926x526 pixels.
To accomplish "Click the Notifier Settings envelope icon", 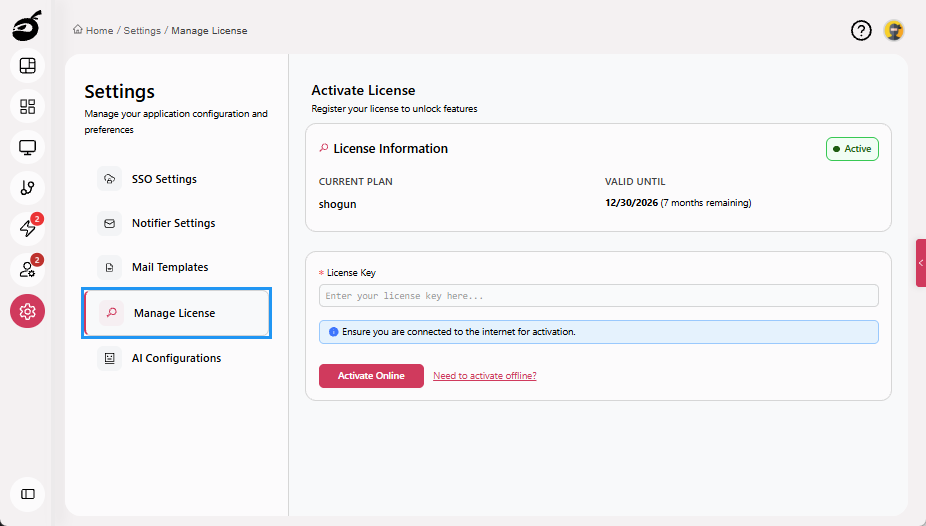I will 109,223.
